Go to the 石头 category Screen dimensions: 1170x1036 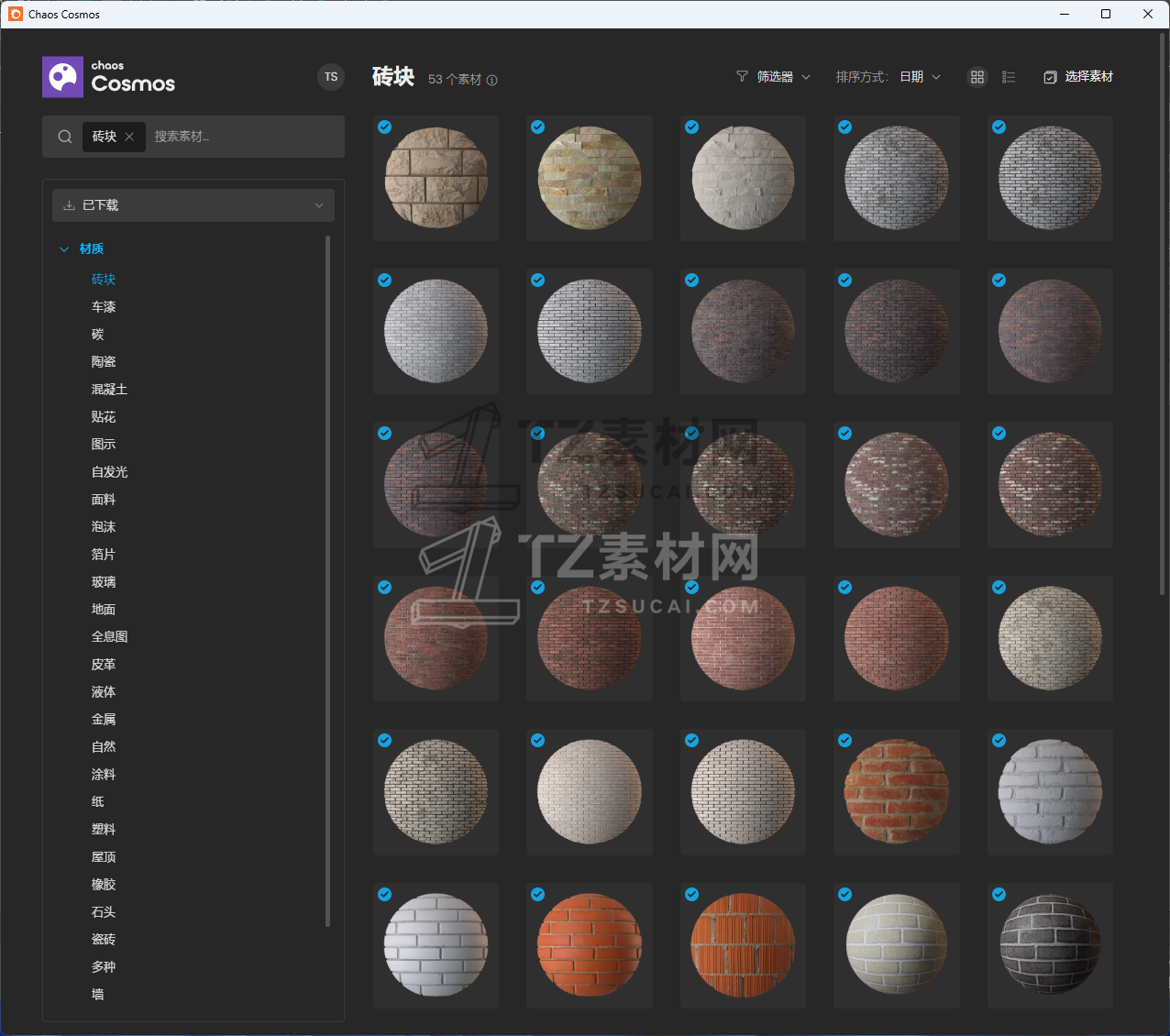(104, 912)
